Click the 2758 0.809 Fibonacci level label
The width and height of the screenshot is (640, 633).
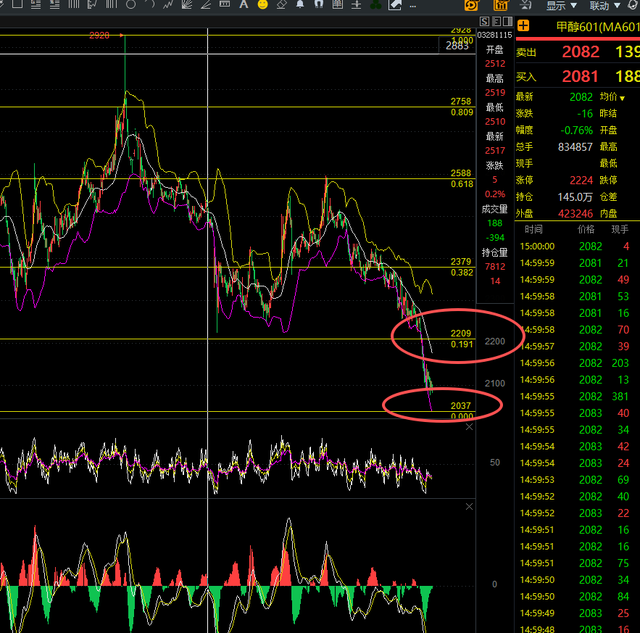point(462,107)
